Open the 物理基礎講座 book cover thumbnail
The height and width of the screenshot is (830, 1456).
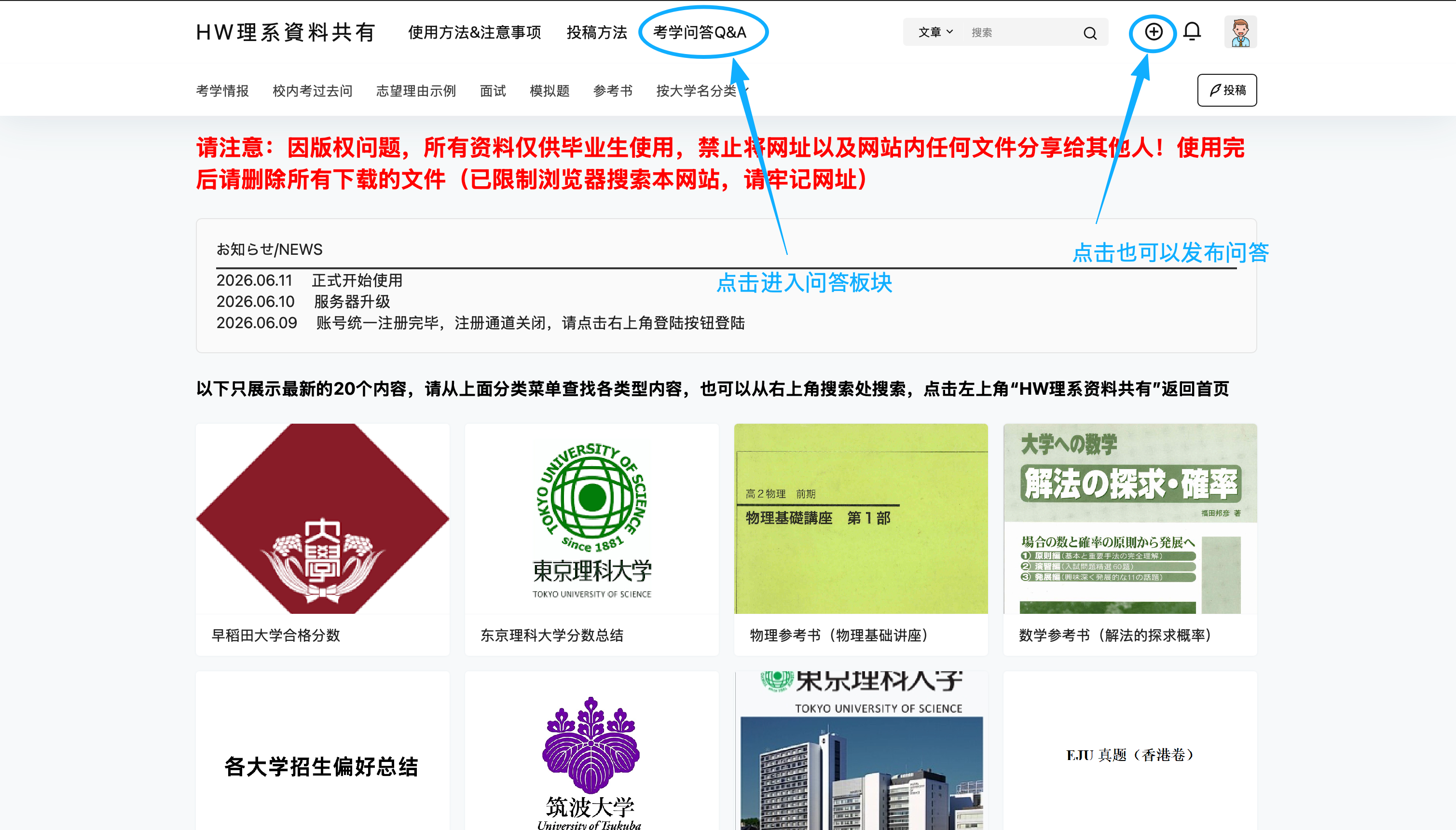tap(861, 519)
